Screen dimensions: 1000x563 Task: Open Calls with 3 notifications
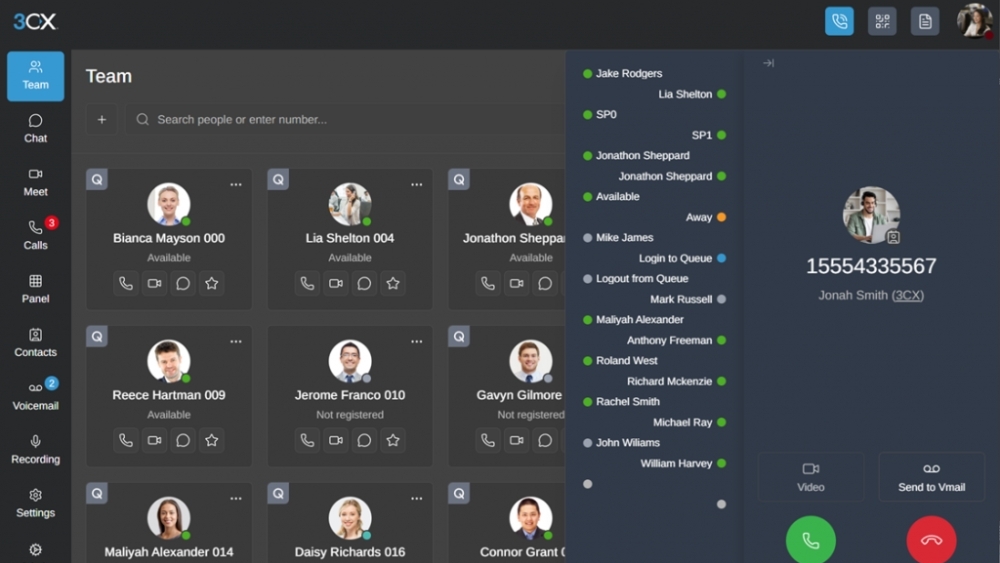pyautogui.click(x=36, y=235)
